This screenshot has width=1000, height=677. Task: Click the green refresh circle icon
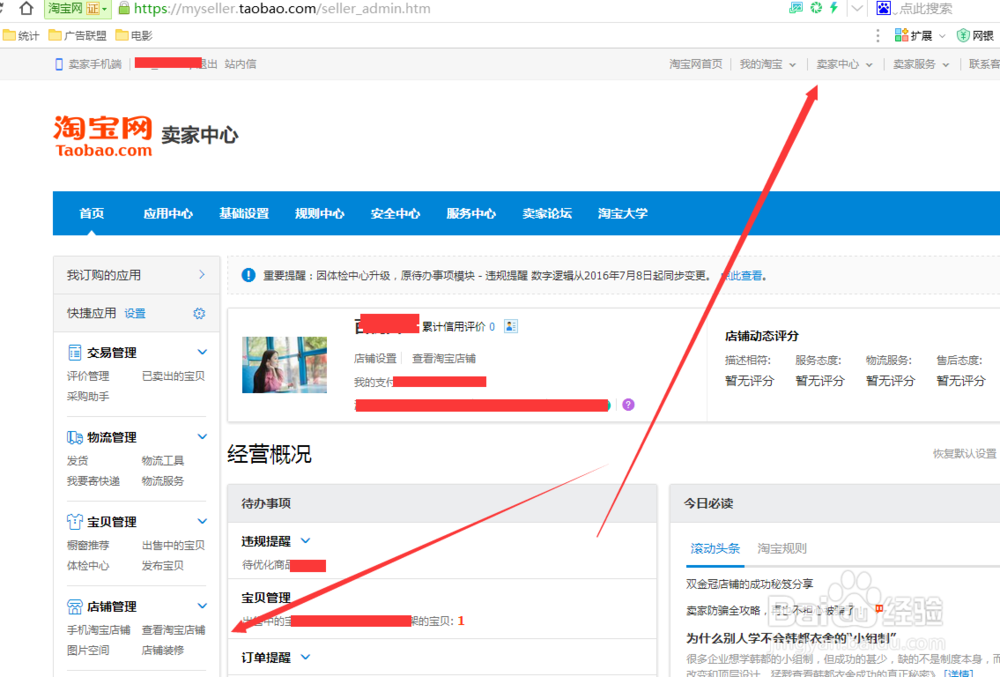(x=816, y=8)
